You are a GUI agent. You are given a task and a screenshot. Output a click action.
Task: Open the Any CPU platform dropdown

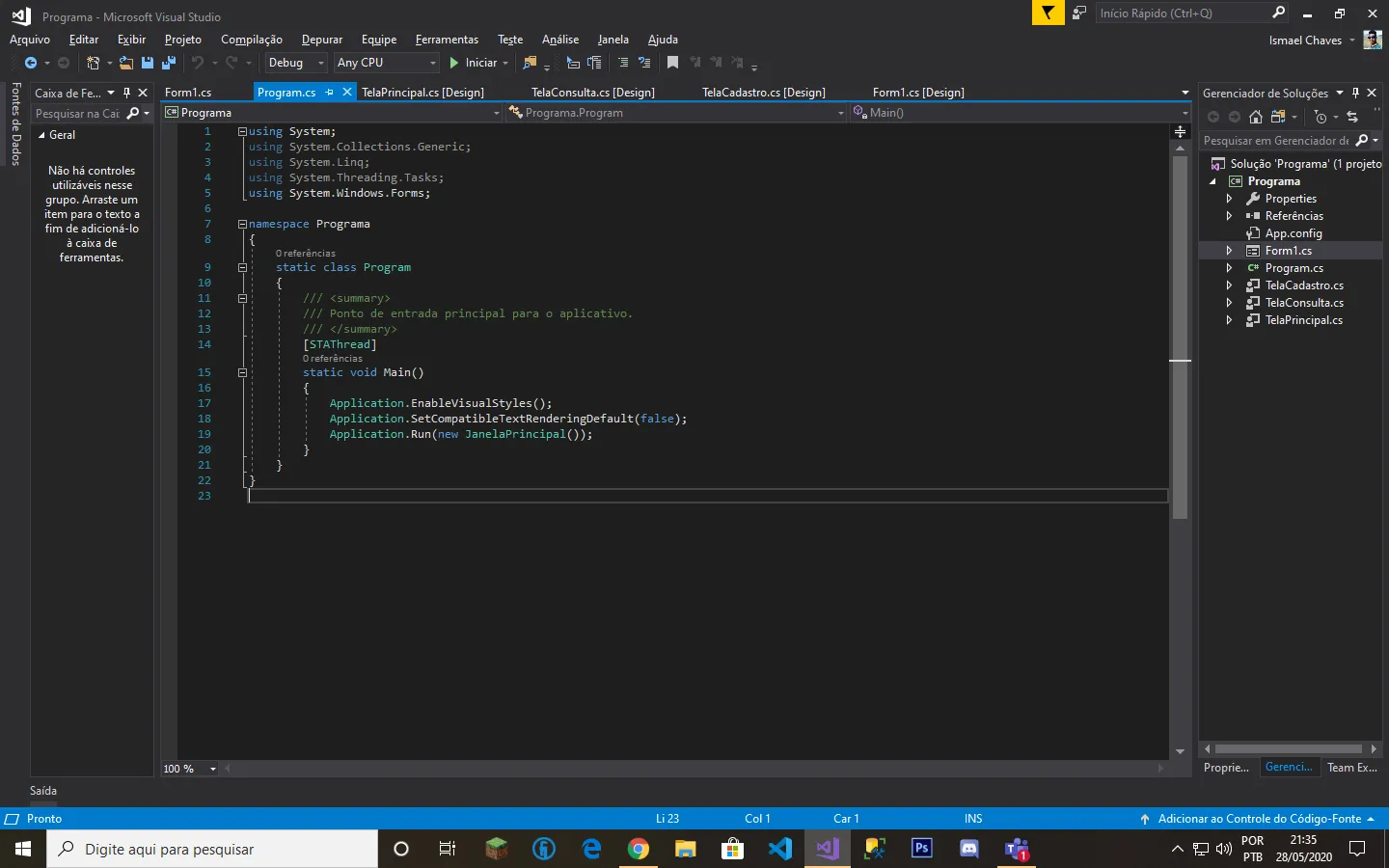pyautogui.click(x=387, y=63)
